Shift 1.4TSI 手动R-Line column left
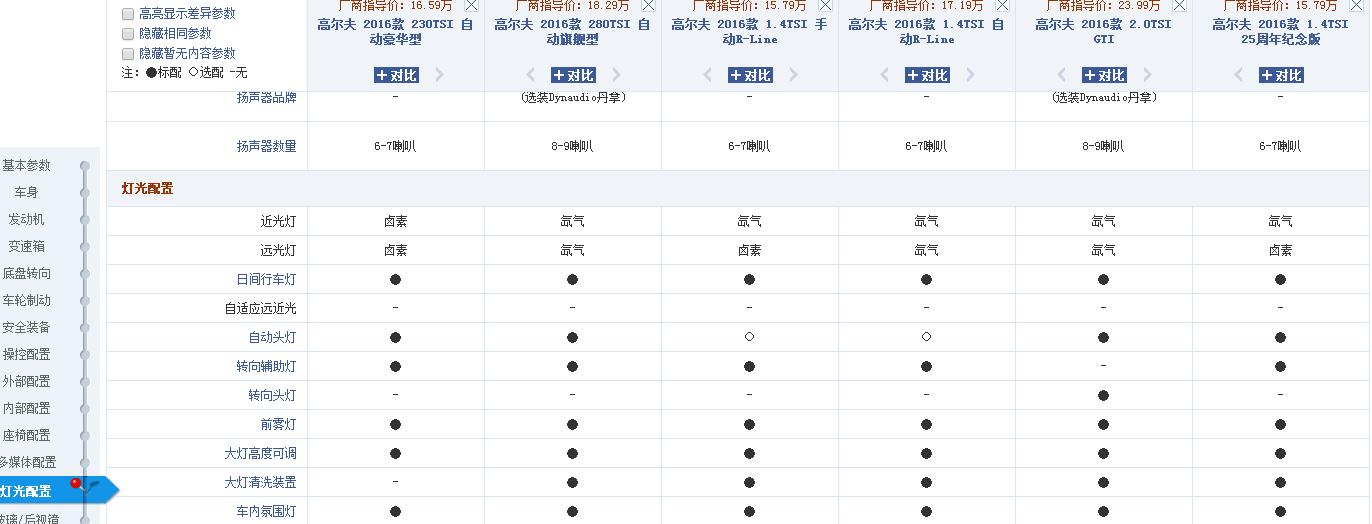This screenshot has width=1372, height=524. [708, 75]
